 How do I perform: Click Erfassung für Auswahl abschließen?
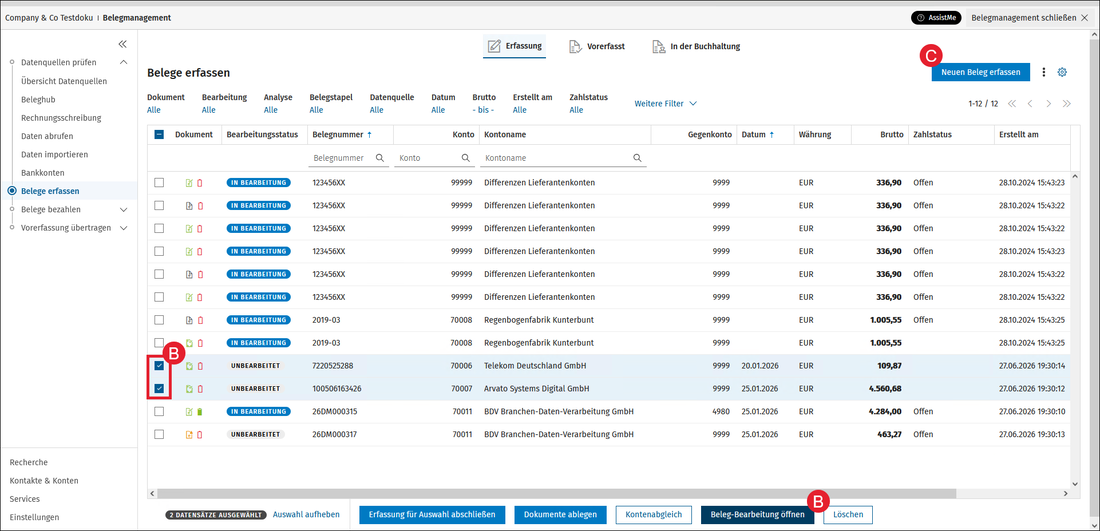[x=431, y=515]
